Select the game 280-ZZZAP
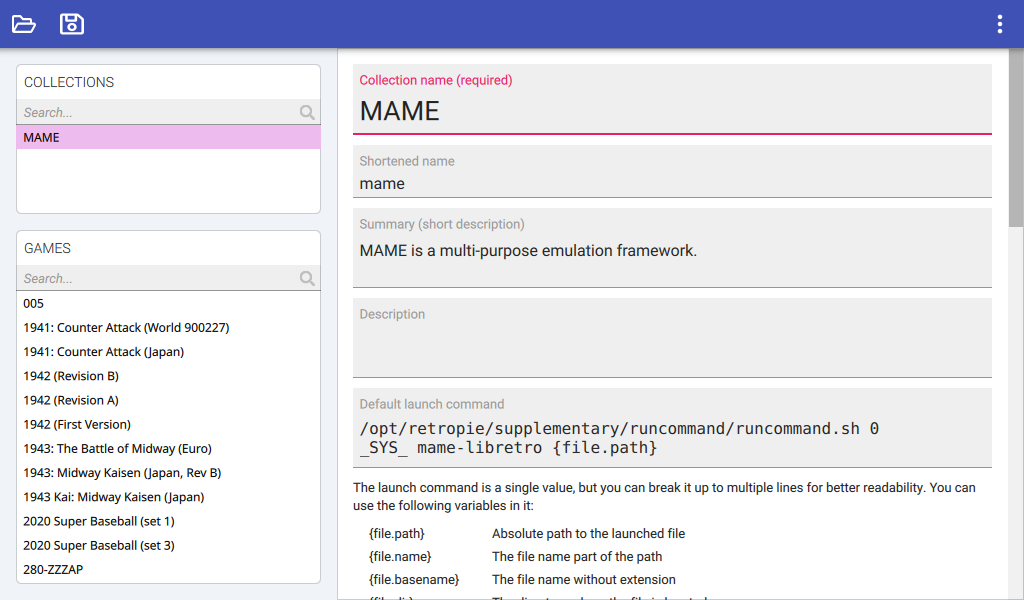The image size is (1024, 600). click(x=168, y=569)
